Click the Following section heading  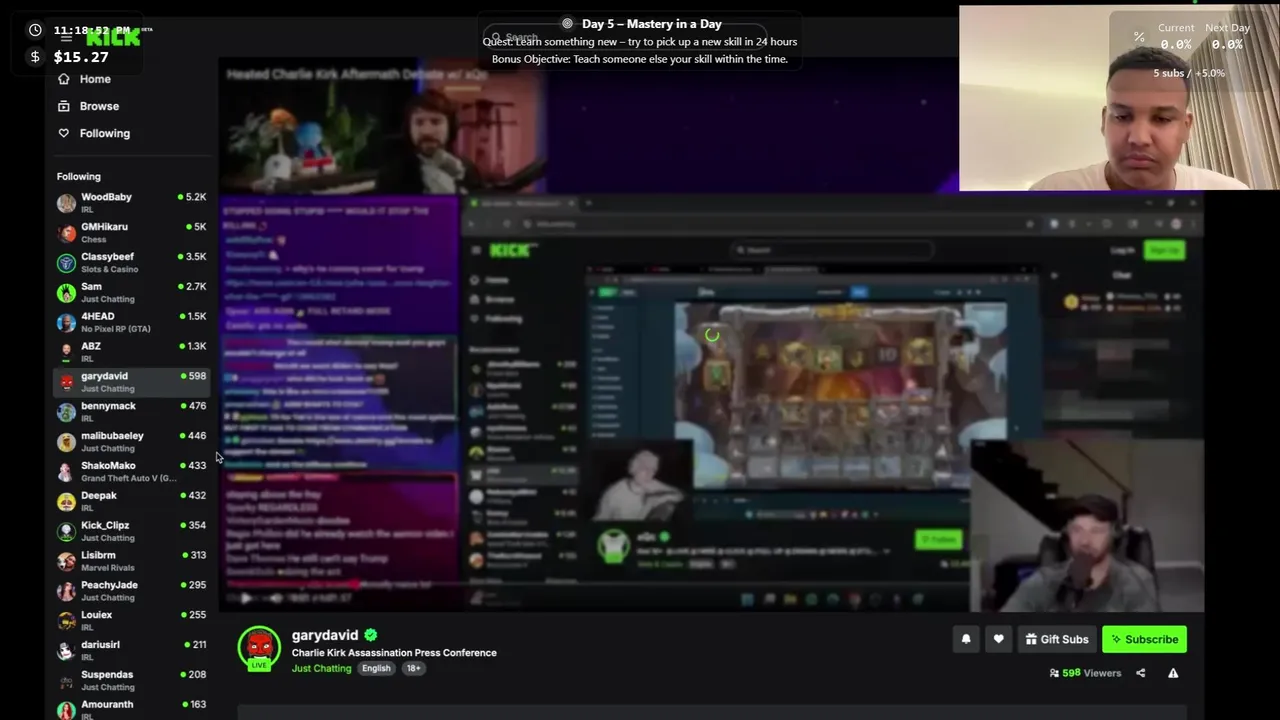click(79, 176)
